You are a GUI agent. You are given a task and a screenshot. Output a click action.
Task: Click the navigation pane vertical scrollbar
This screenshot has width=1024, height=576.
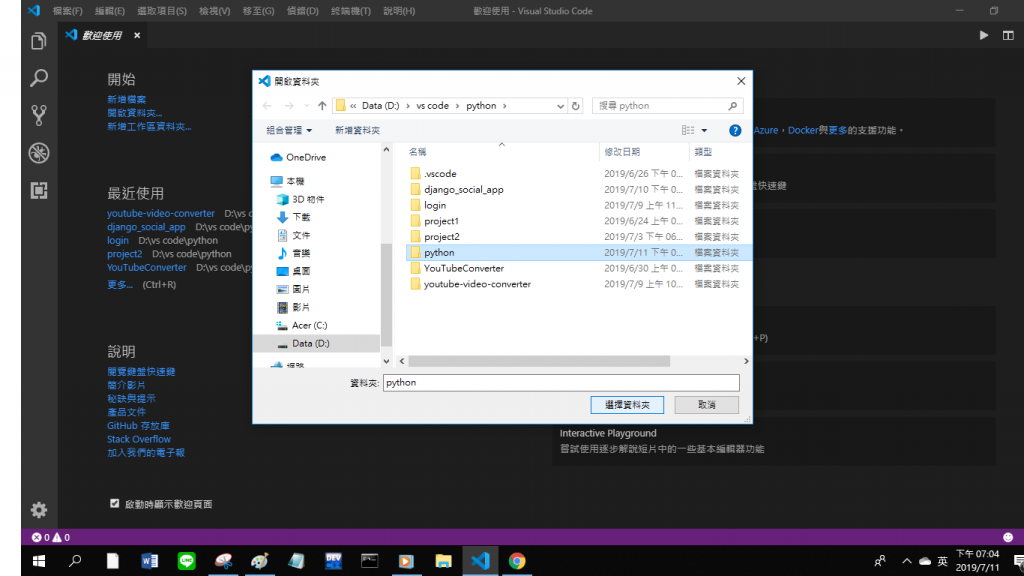pyautogui.click(x=386, y=295)
